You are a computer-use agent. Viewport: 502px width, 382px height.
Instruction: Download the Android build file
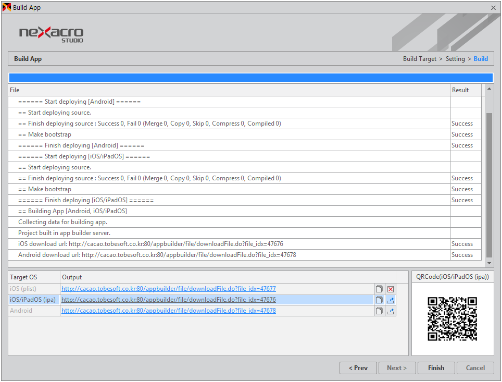point(391,311)
